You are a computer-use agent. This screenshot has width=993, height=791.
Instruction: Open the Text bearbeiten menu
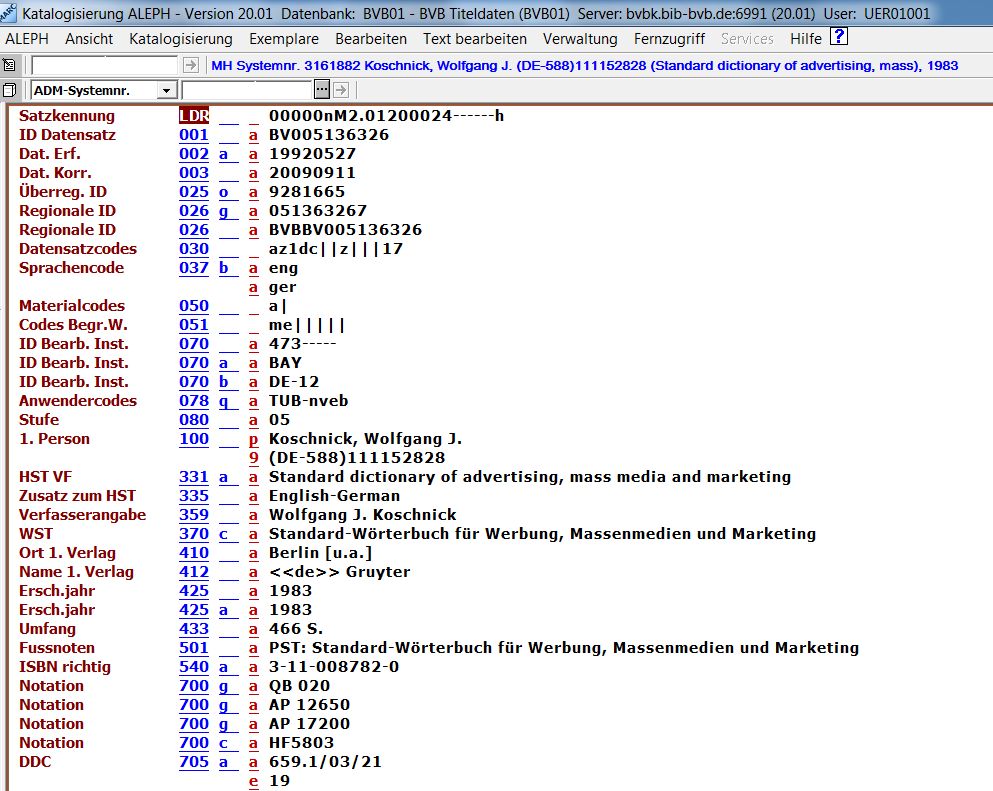(475, 39)
